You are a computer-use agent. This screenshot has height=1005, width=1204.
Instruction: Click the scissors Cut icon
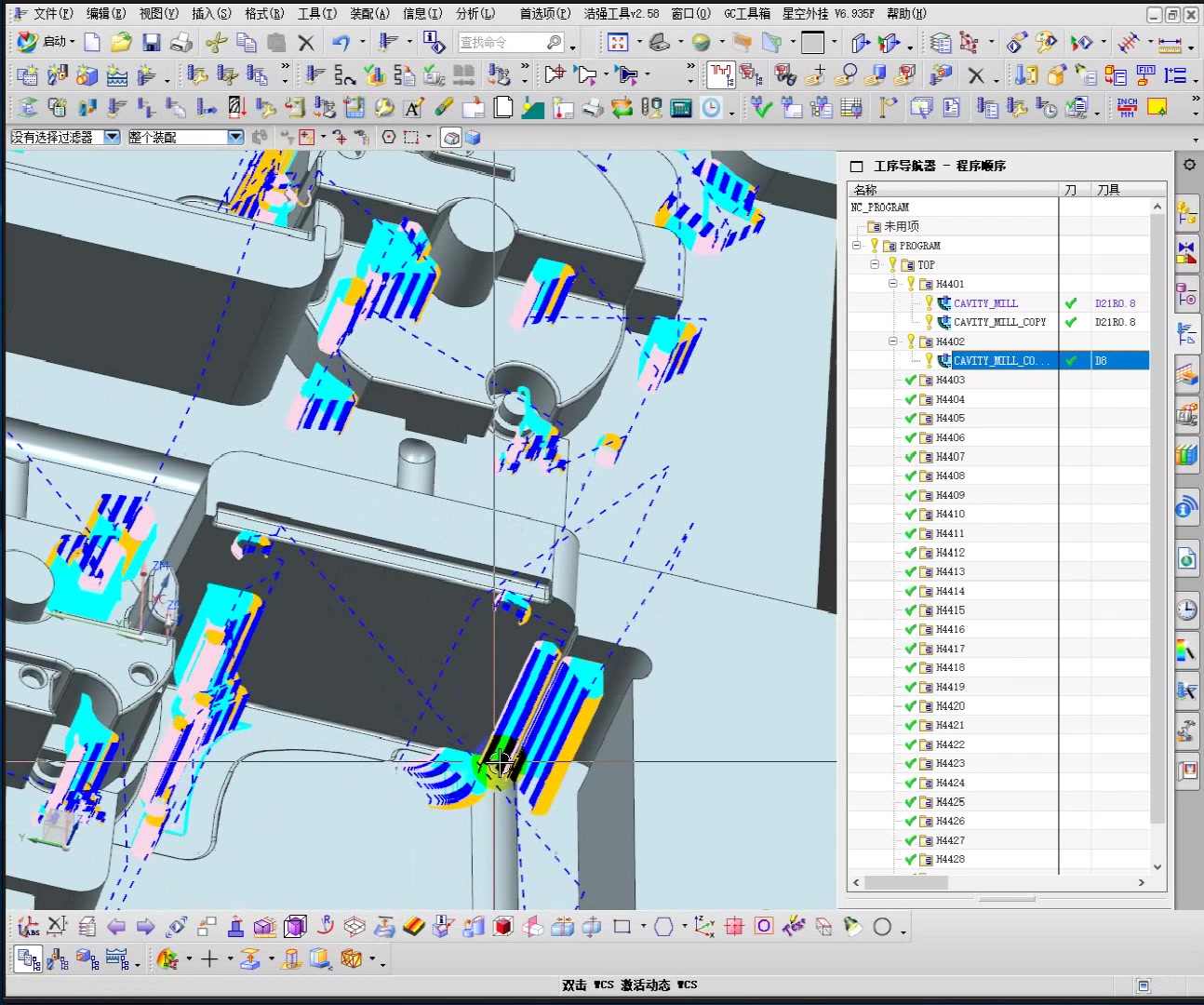coord(216,43)
